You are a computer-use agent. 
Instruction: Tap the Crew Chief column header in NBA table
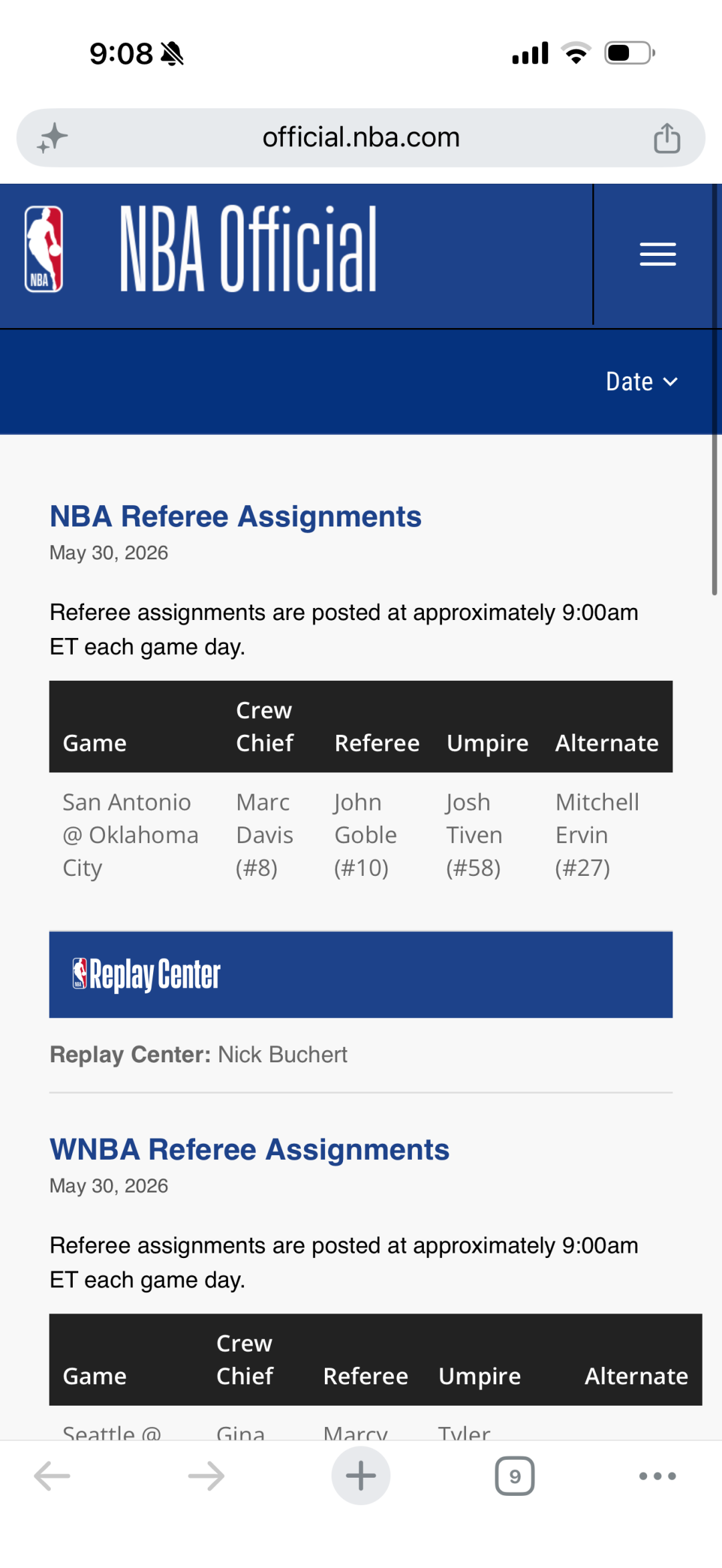(x=265, y=726)
